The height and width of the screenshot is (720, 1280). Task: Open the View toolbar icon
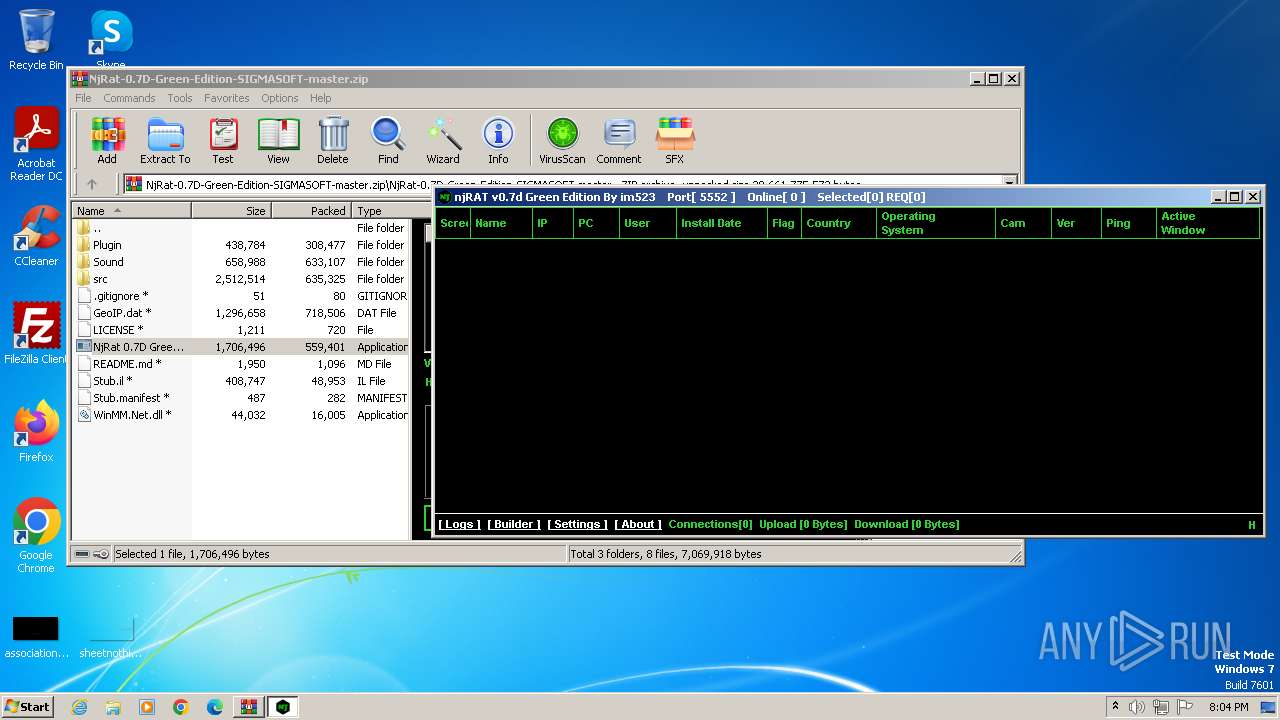point(278,141)
